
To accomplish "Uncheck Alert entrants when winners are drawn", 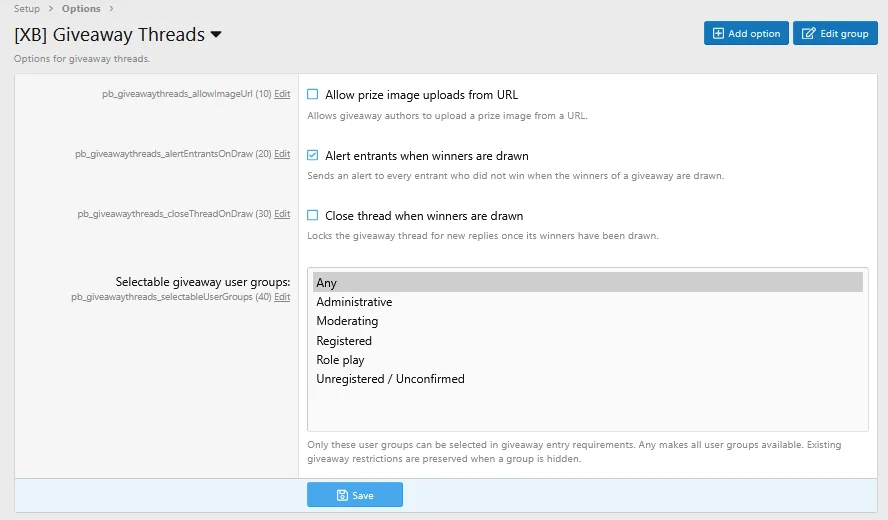I will click(x=313, y=155).
